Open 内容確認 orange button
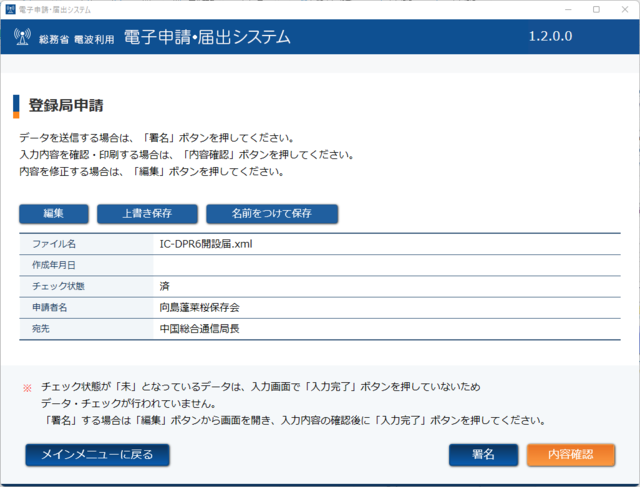 (x=571, y=455)
